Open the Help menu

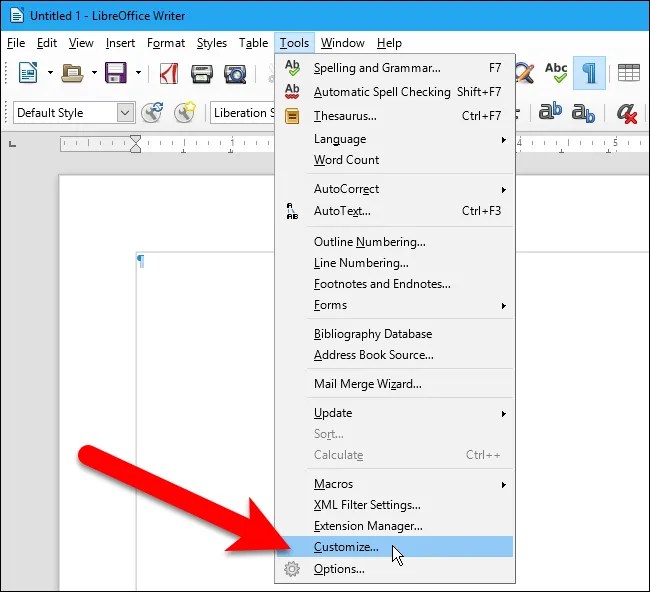[389, 43]
